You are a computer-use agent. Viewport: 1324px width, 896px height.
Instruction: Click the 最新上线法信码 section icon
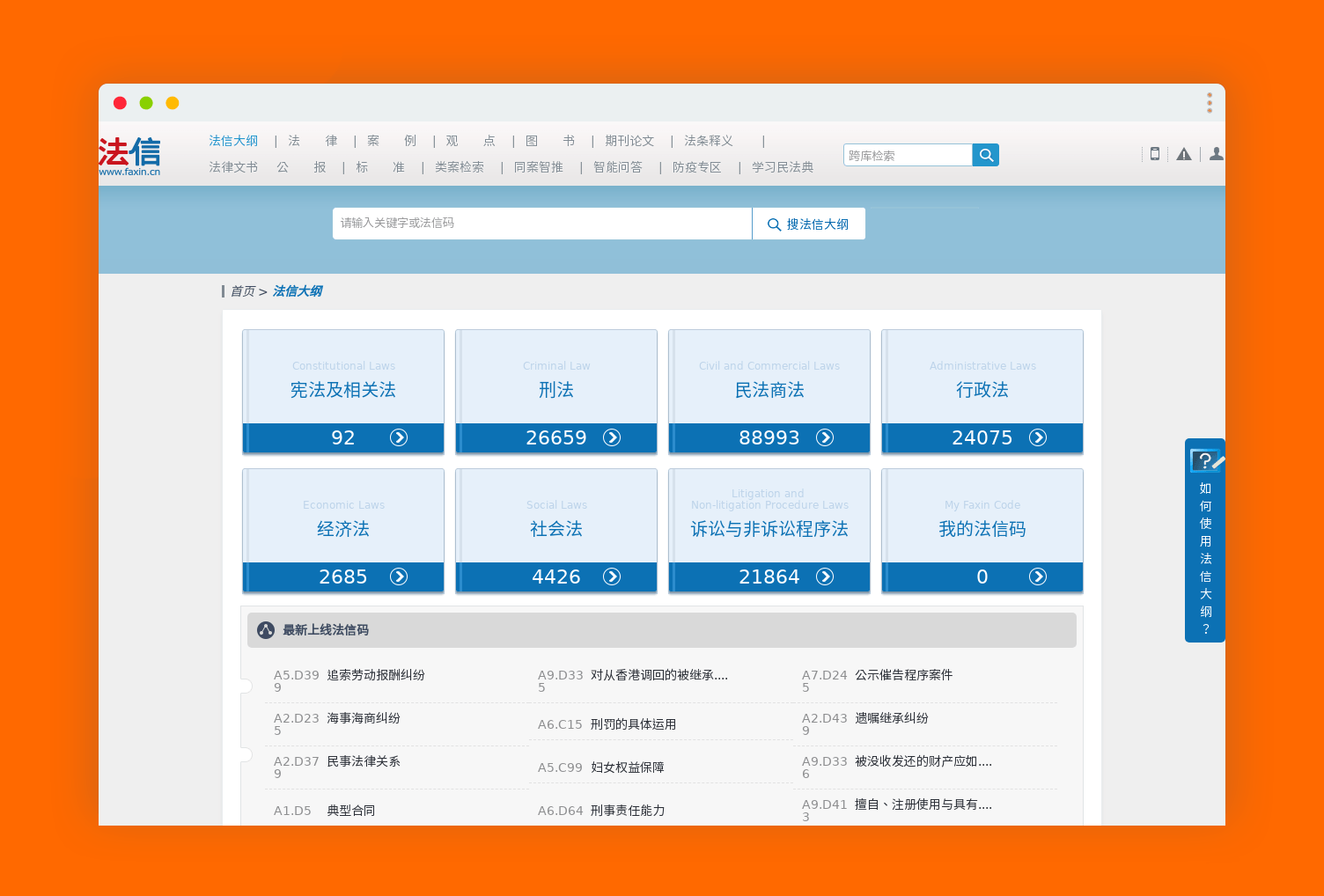pos(266,630)
